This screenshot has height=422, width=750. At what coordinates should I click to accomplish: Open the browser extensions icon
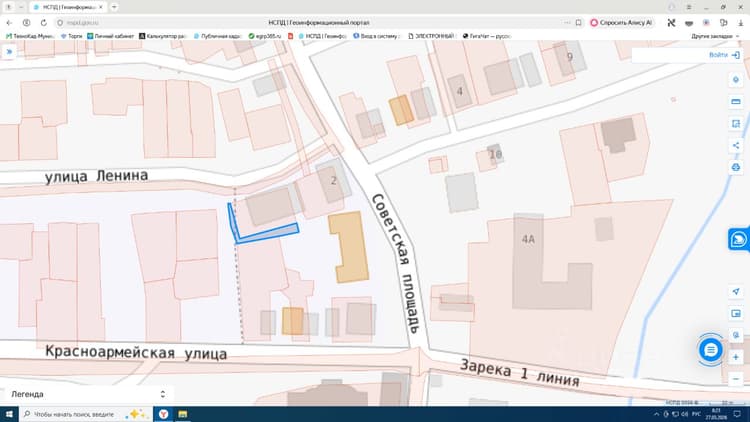pos(723,22)
